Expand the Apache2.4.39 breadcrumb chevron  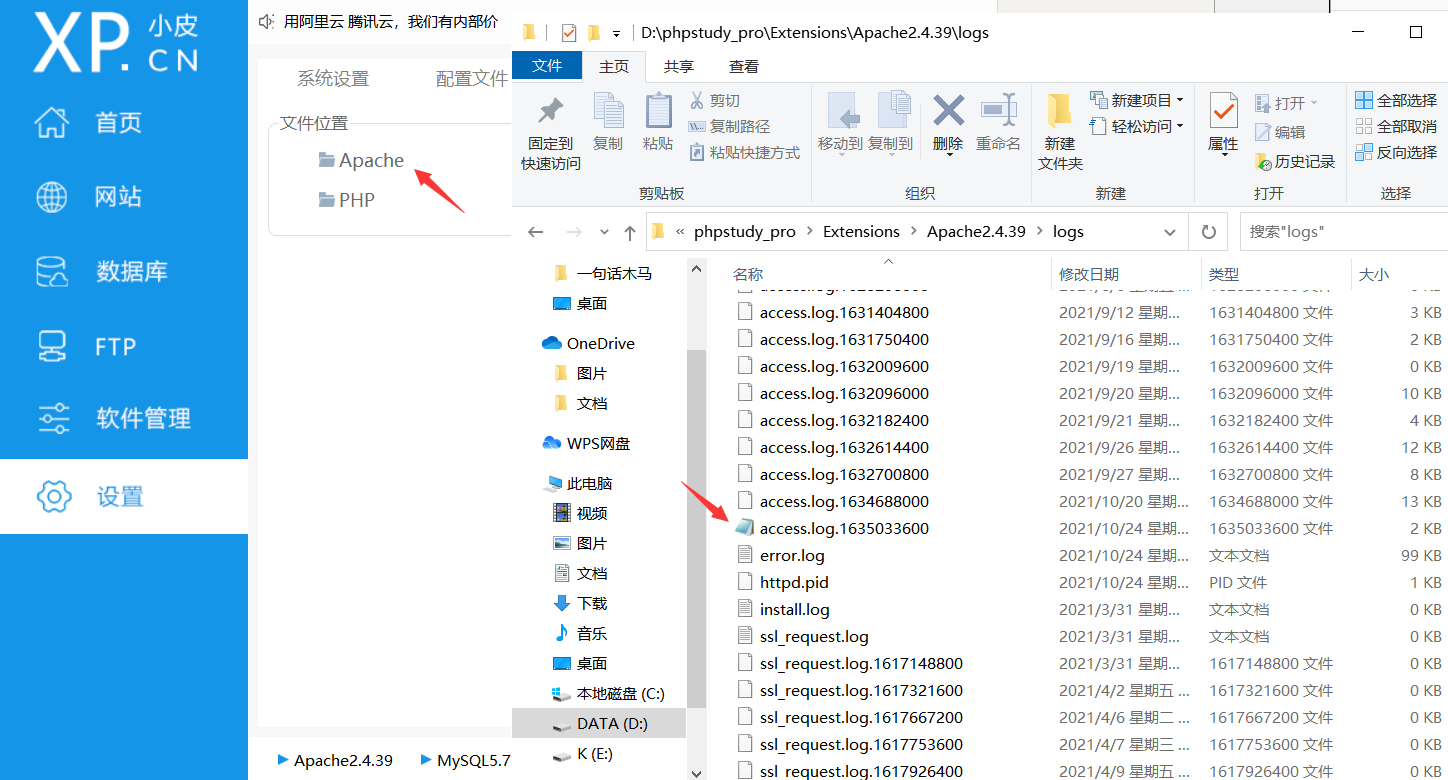tap(1039, 232)
